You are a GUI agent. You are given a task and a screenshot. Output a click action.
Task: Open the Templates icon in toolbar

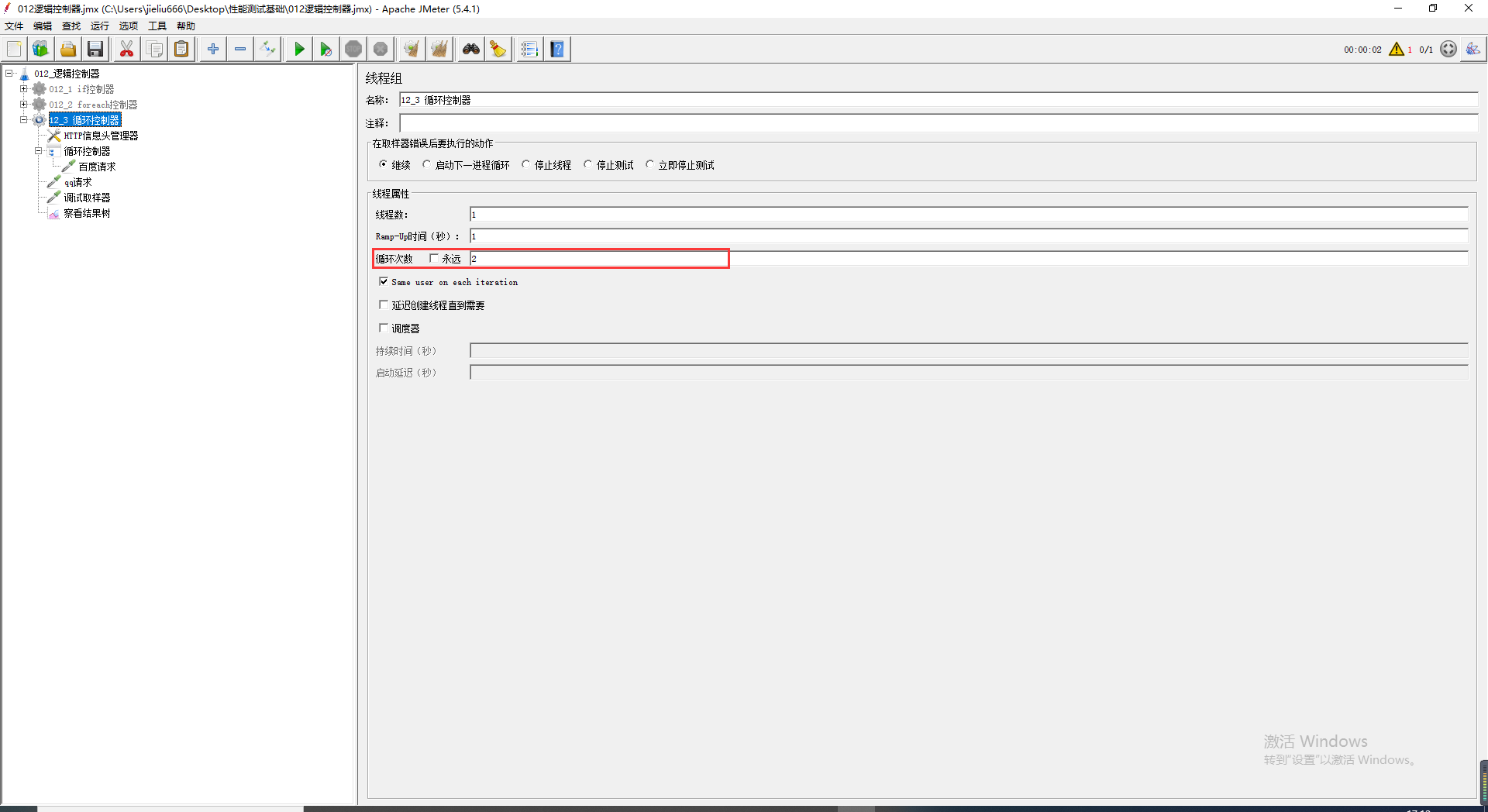point(41,49)
